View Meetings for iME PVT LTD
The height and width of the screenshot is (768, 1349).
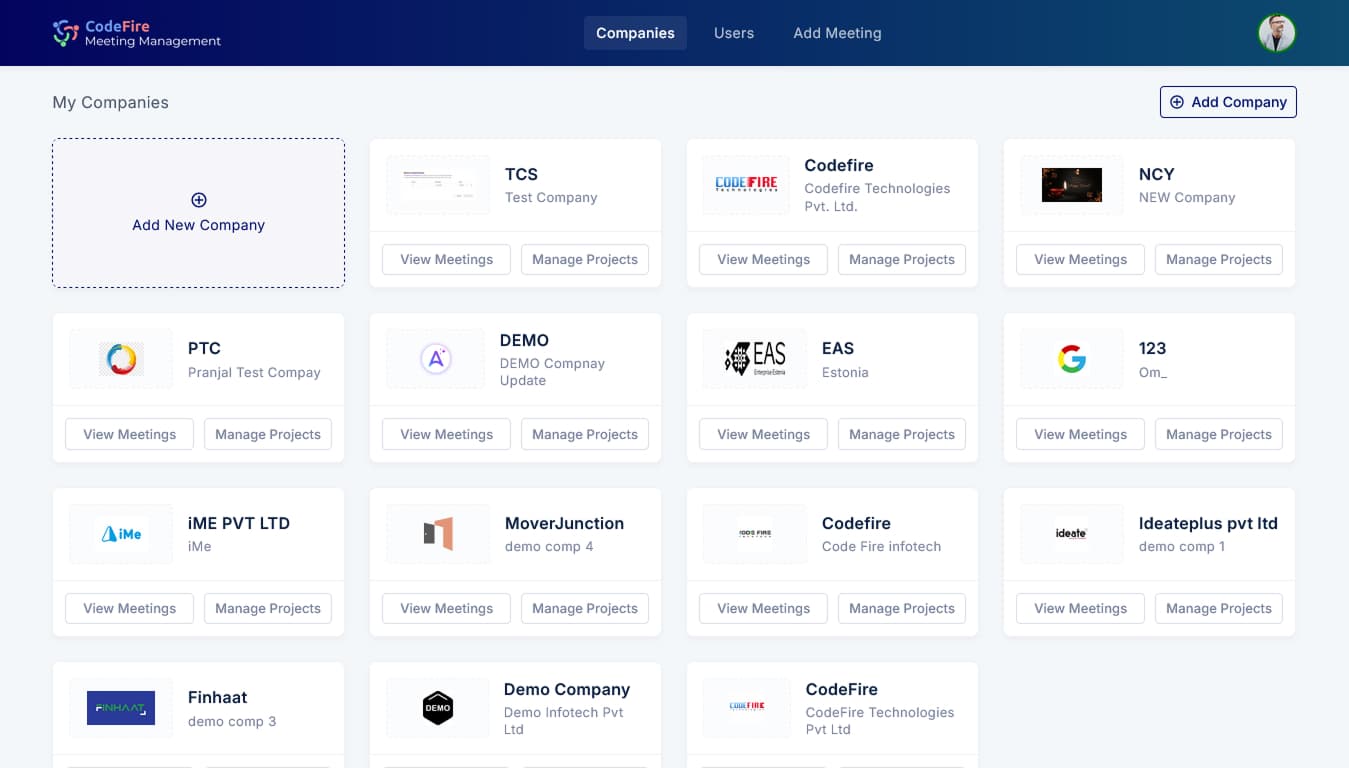[x=129, y=608]
